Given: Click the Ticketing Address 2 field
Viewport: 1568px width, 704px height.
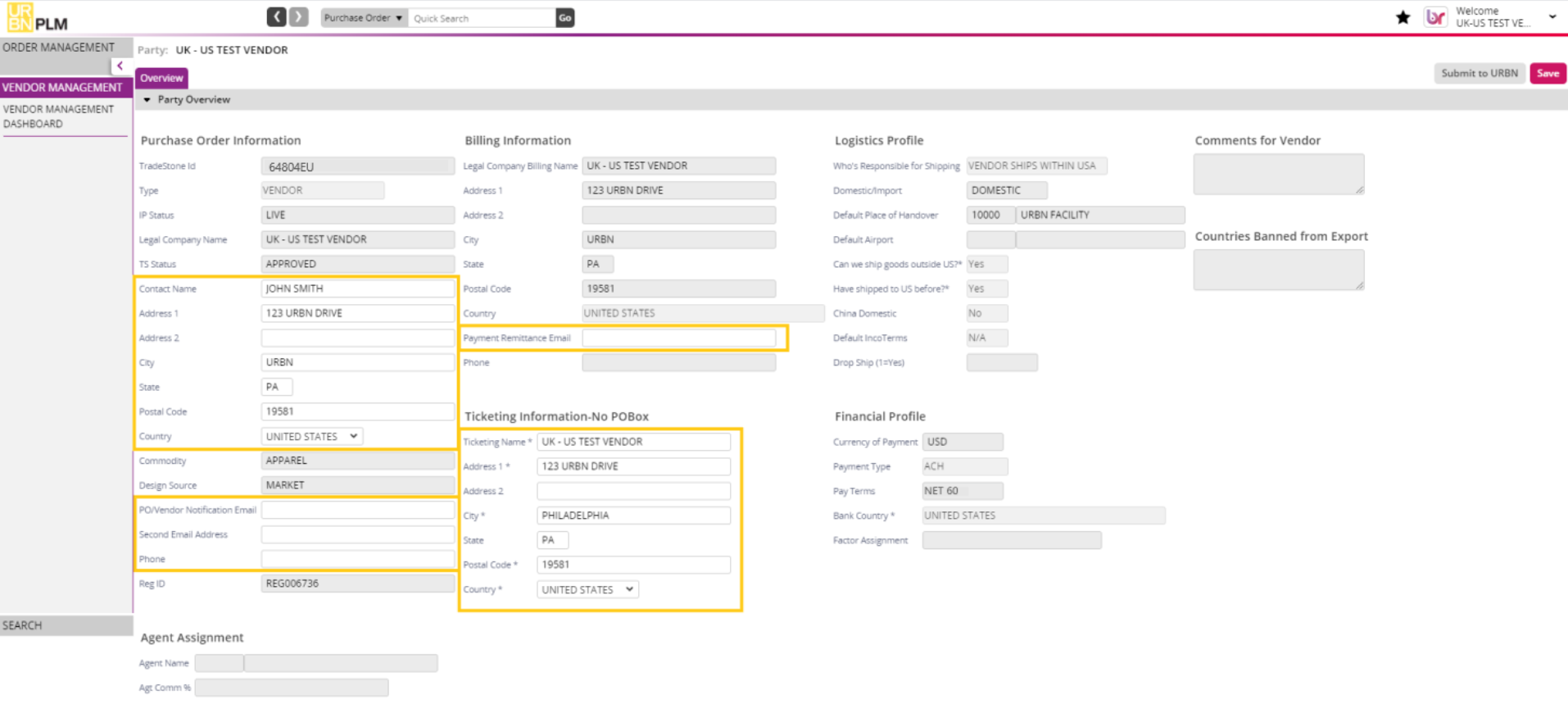Looking at the screenshot, I should point(633,491).
